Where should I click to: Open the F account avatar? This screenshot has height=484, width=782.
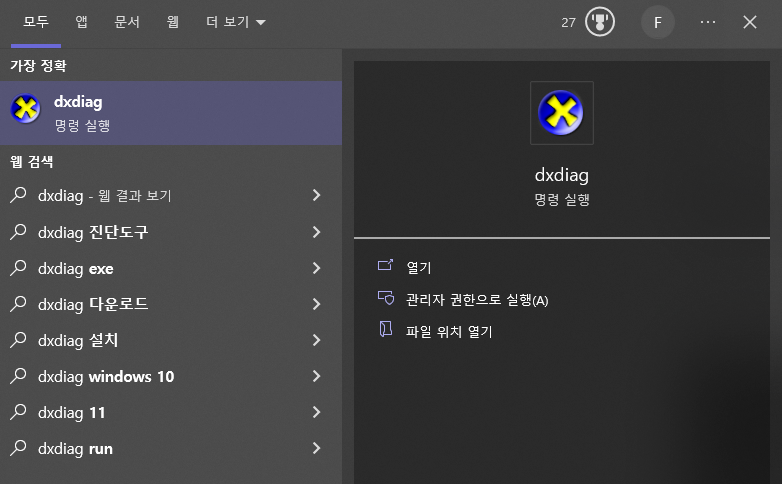(658, 22)
